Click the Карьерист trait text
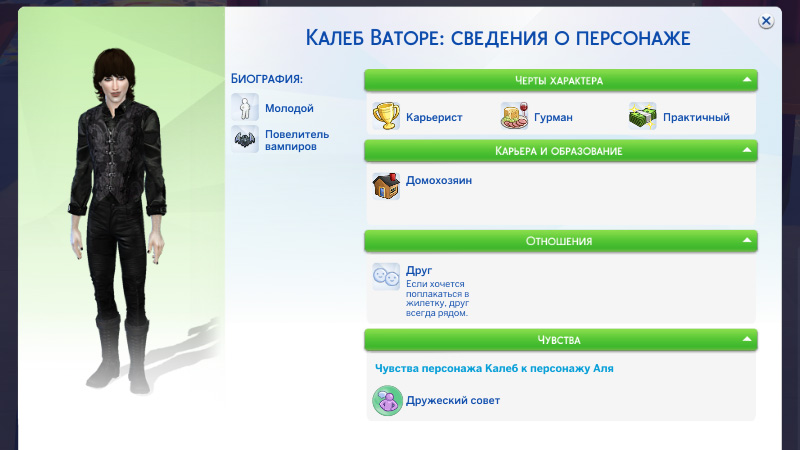This screenshot has height=450, width=800. [434, 117]
